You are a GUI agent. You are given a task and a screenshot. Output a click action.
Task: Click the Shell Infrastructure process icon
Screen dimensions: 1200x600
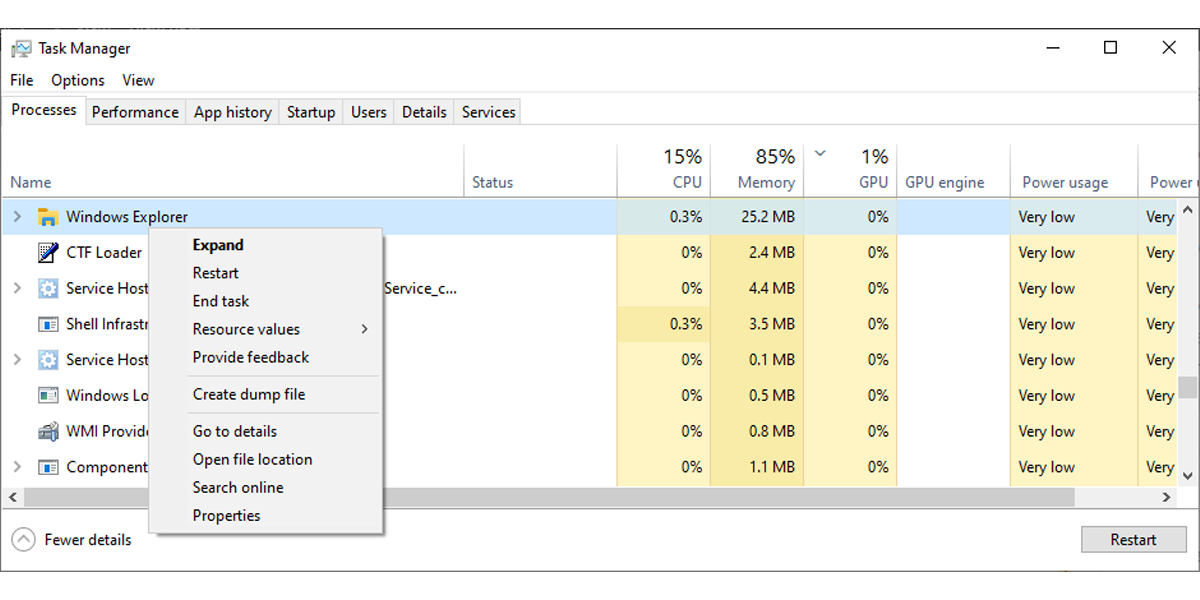point(47,324)
